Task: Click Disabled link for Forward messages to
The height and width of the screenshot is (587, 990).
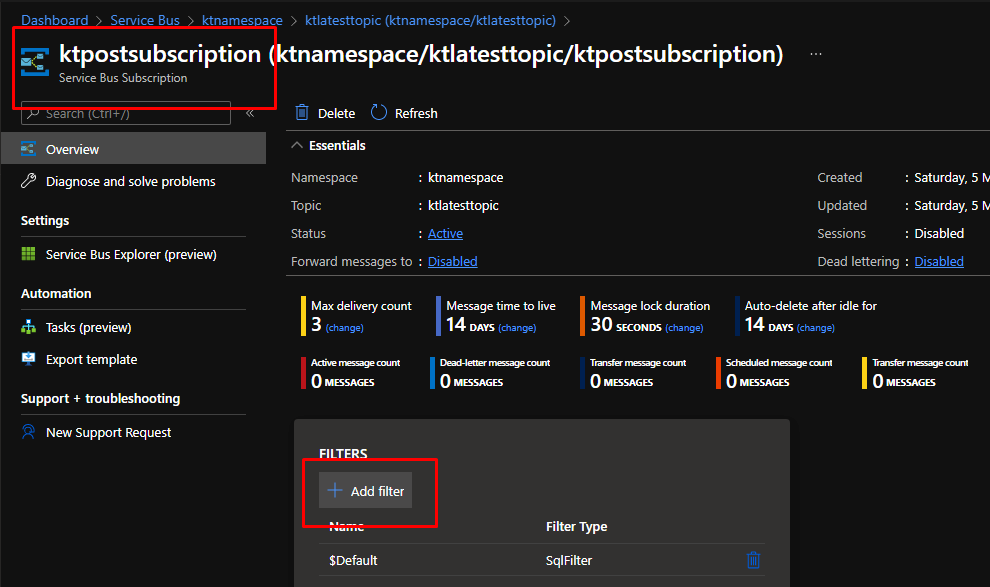Action: 452,262
